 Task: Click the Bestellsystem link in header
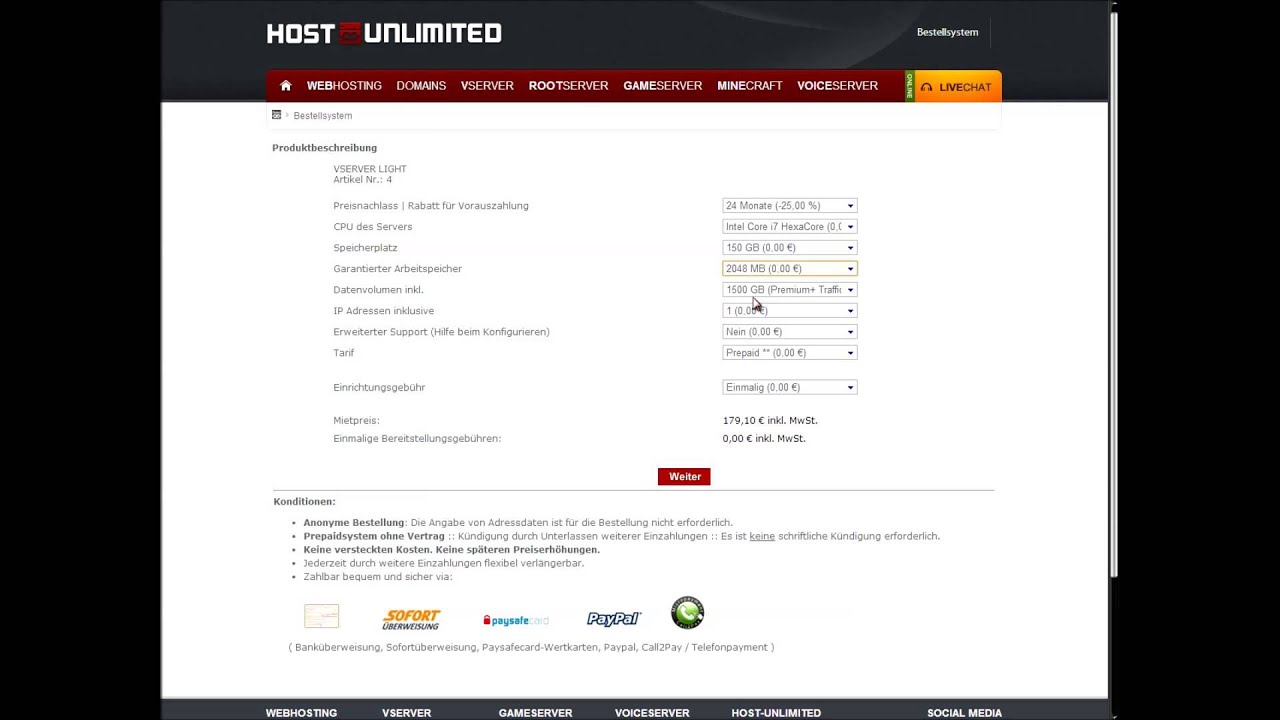(x=947, y=32)
